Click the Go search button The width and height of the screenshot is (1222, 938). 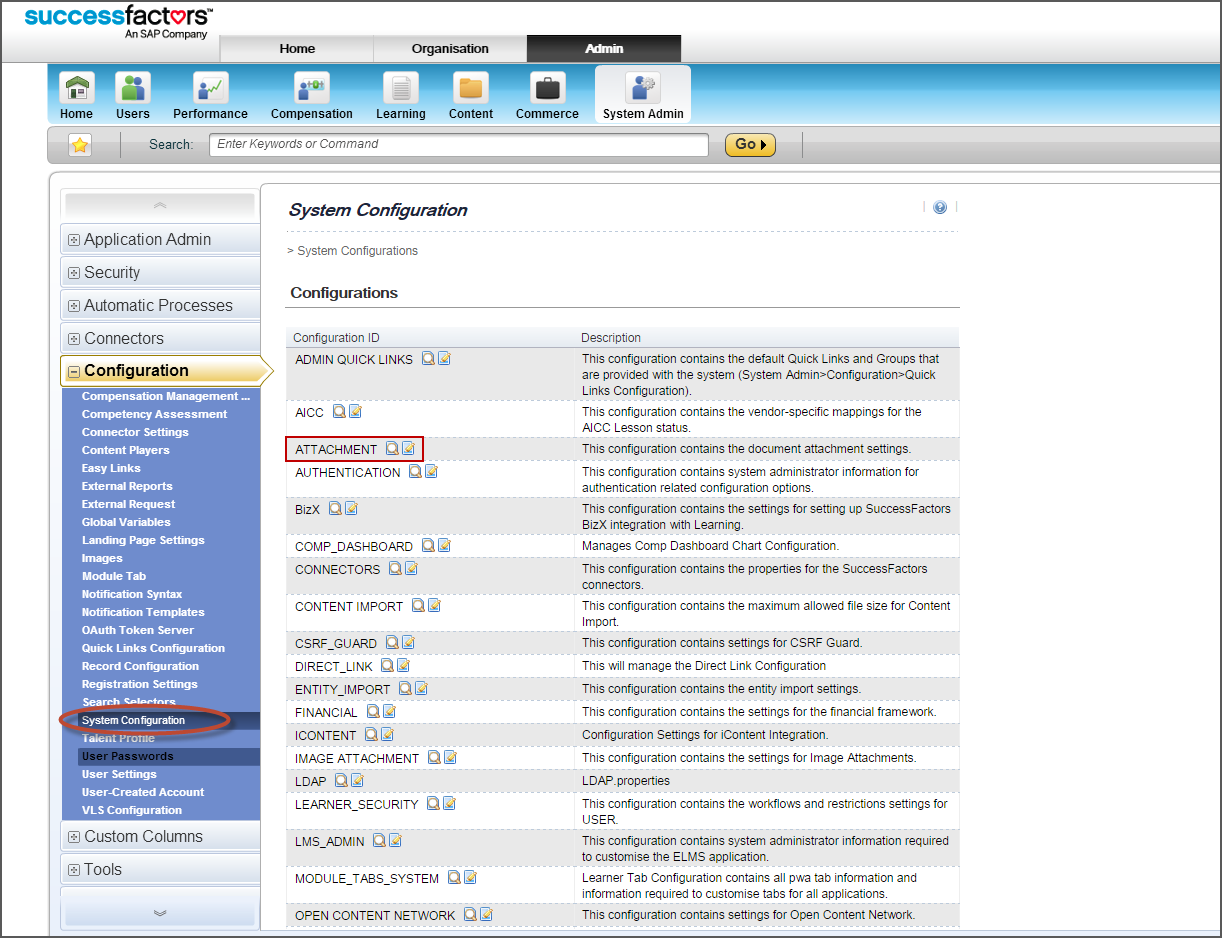coord(750,145)
